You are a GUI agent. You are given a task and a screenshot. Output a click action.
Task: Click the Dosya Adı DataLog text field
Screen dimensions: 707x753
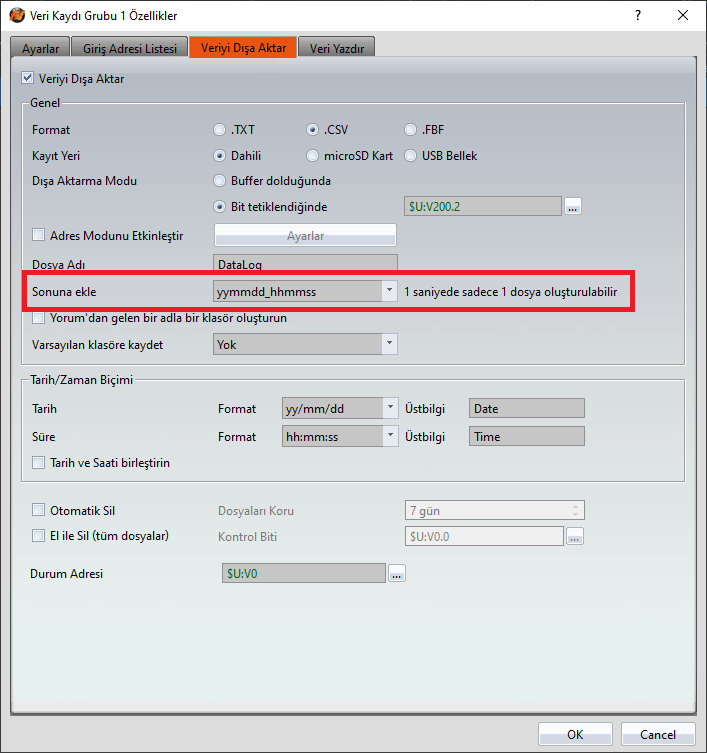[305, 263]
